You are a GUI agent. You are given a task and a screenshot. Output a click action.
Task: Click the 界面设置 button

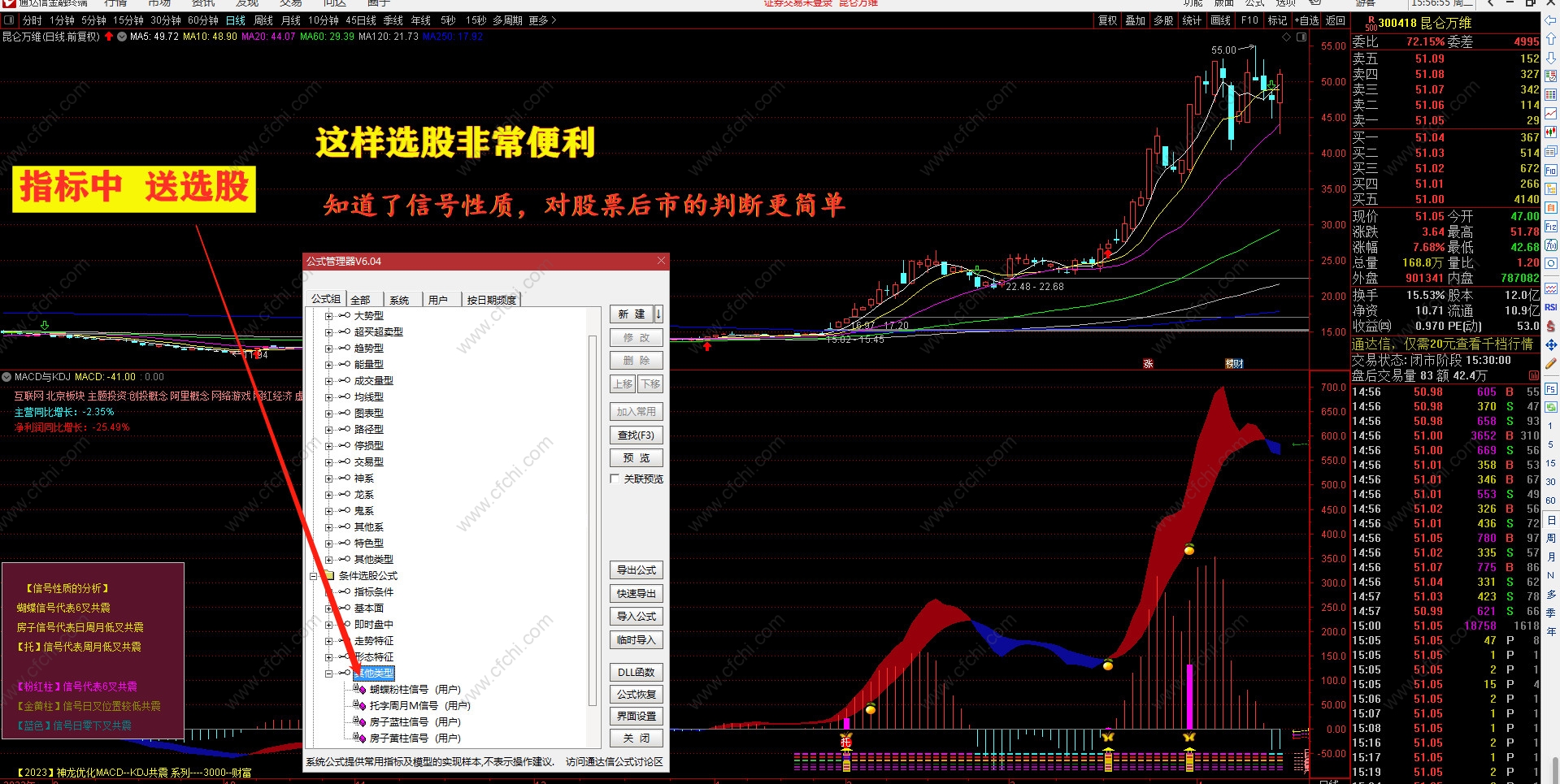[637, 717]
